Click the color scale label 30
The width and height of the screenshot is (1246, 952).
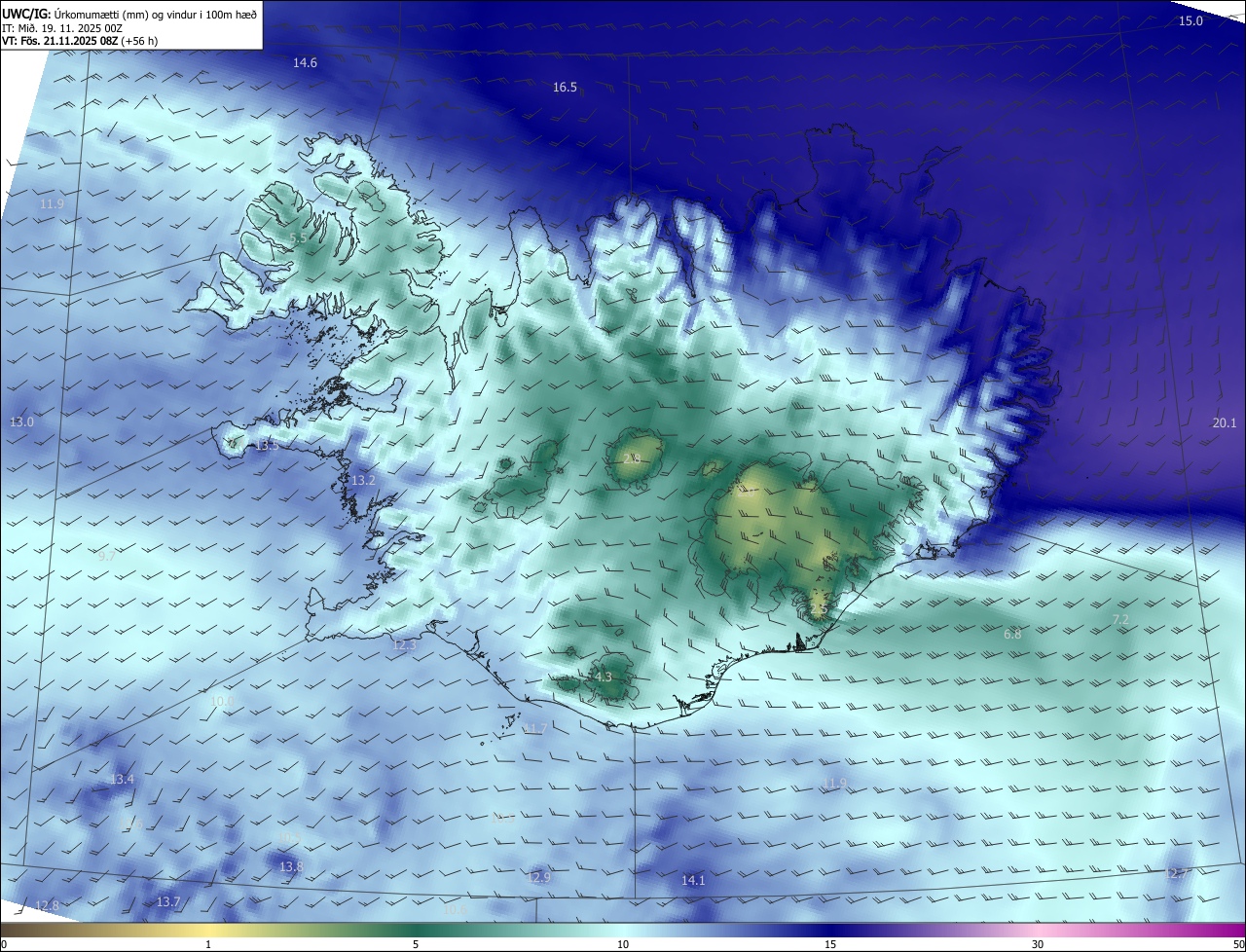pos(1038,944)
